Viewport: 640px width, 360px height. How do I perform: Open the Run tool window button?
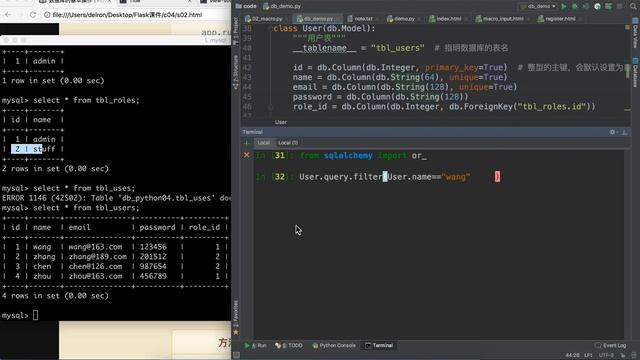255,345
